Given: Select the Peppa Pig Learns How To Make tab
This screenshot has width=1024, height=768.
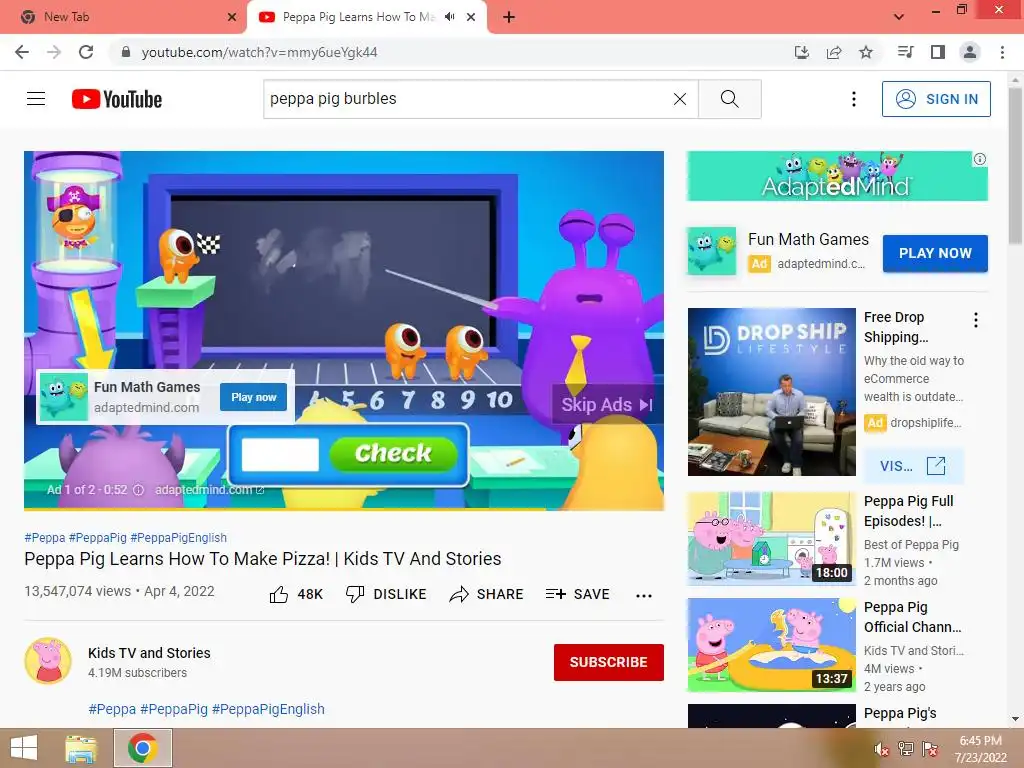Looking at the screenshot, I should pyautogui.click(x=358, y=17).
